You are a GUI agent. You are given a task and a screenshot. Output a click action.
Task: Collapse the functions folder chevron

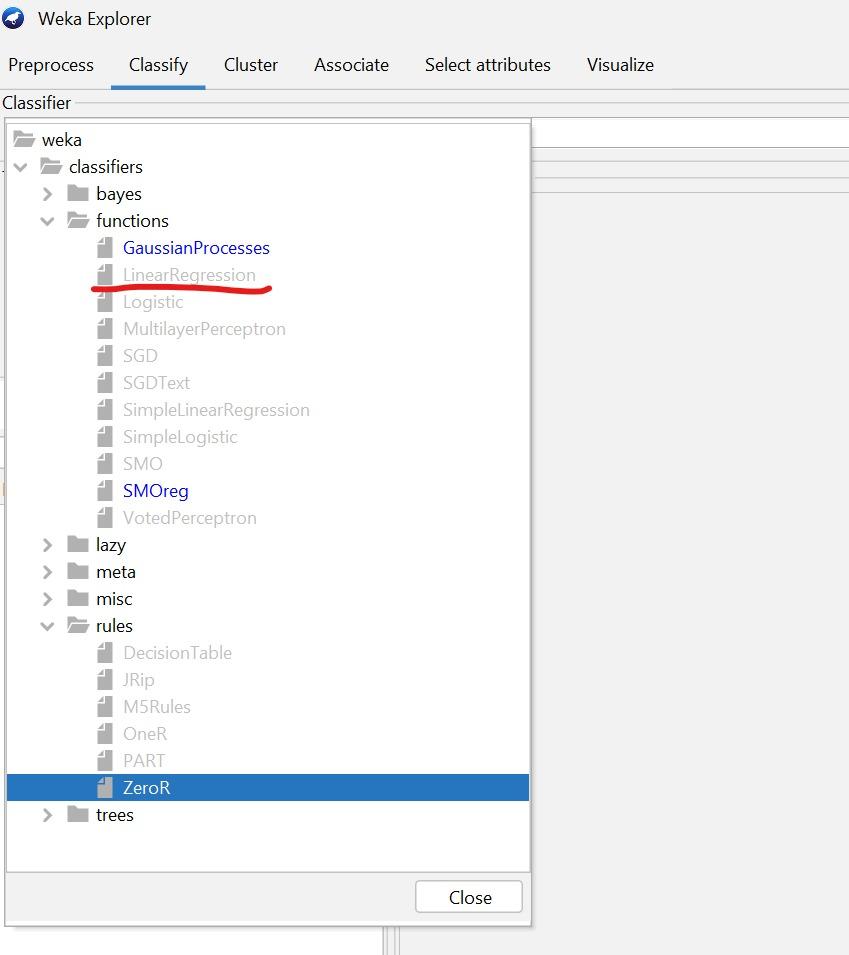coord(48,221)
